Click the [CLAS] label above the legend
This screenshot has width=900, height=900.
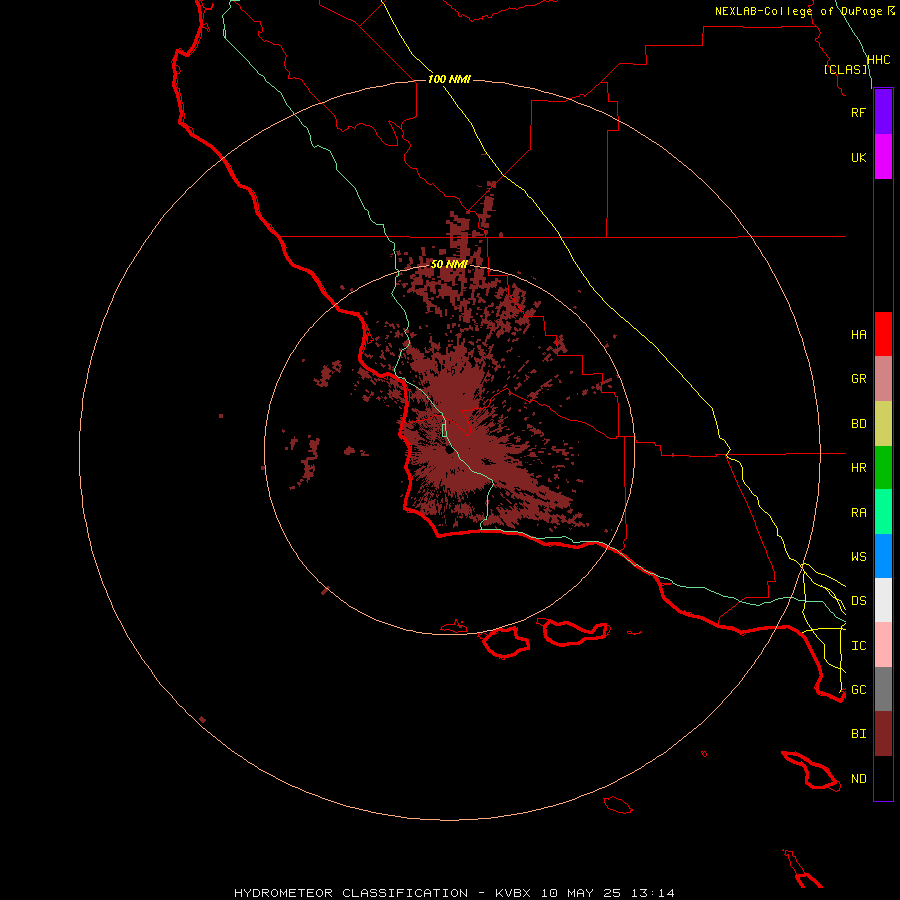pyautogui.click(x=846, y=69)
